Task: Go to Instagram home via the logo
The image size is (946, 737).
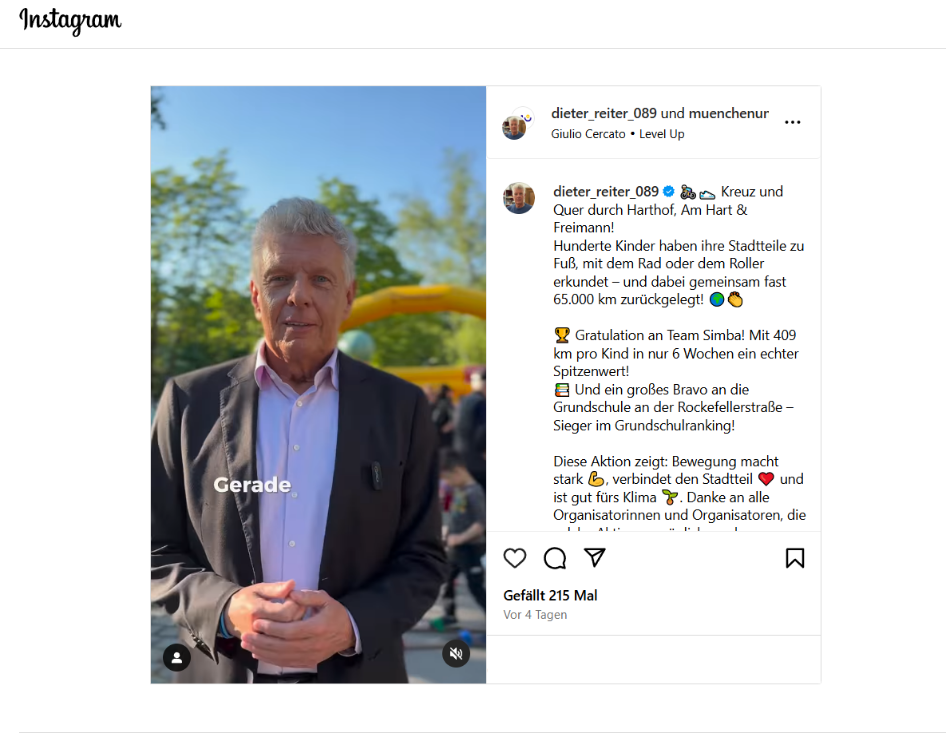Action: (71, 21)
